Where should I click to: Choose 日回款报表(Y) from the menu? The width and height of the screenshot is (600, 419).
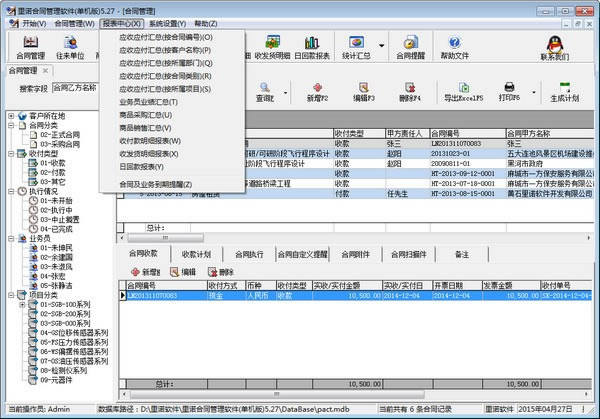[148, 167]
